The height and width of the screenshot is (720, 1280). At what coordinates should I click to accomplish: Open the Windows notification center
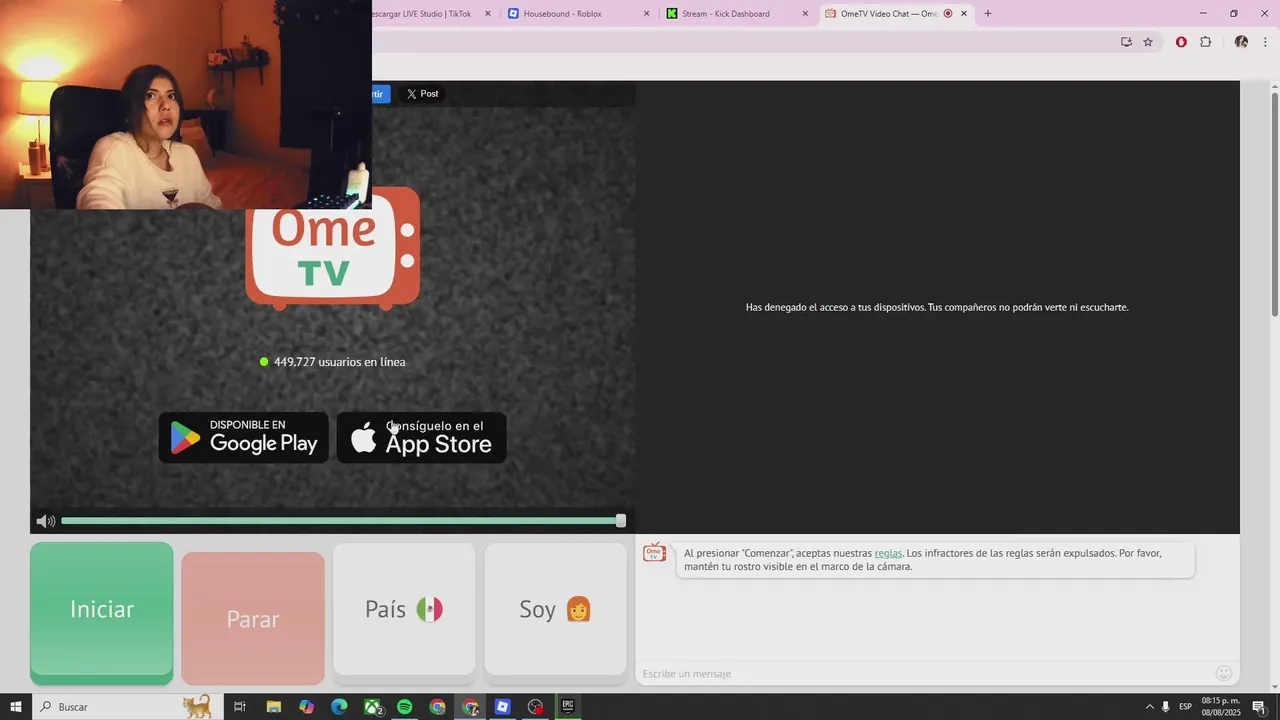(x=1259, y=707)
